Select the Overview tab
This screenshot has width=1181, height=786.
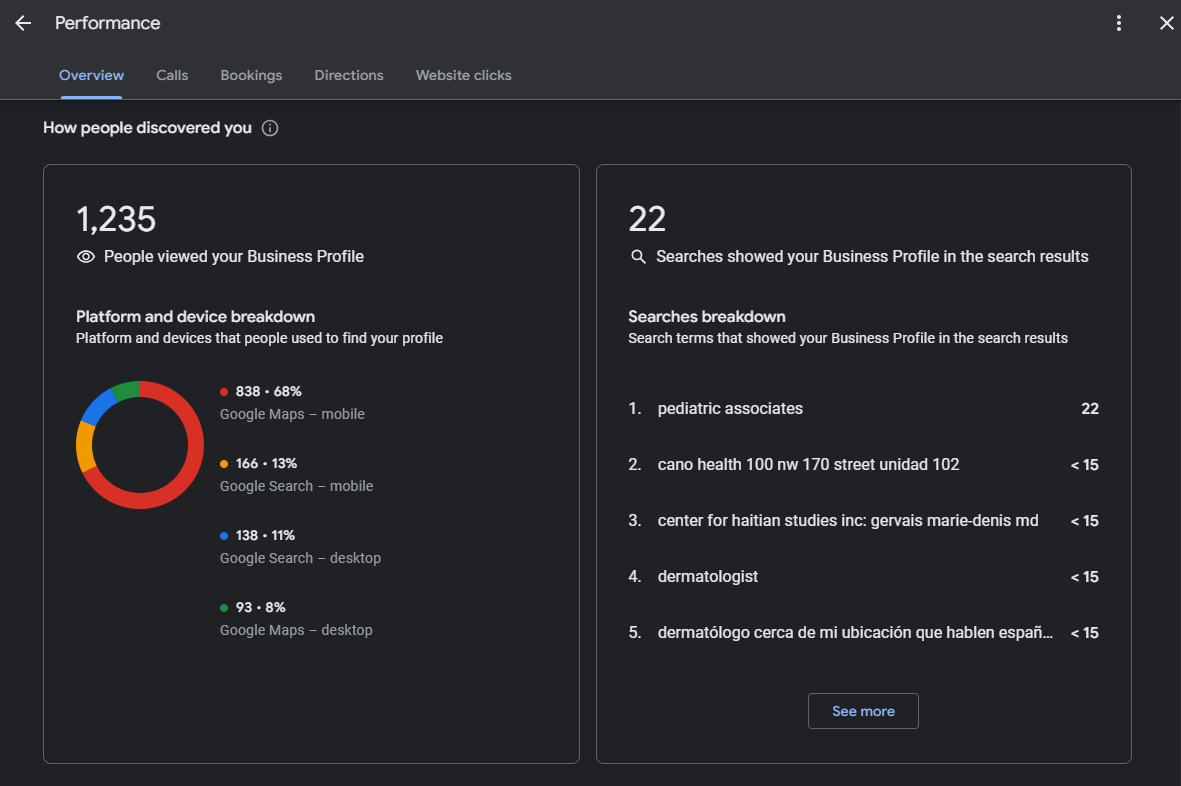tap(91, 75)
